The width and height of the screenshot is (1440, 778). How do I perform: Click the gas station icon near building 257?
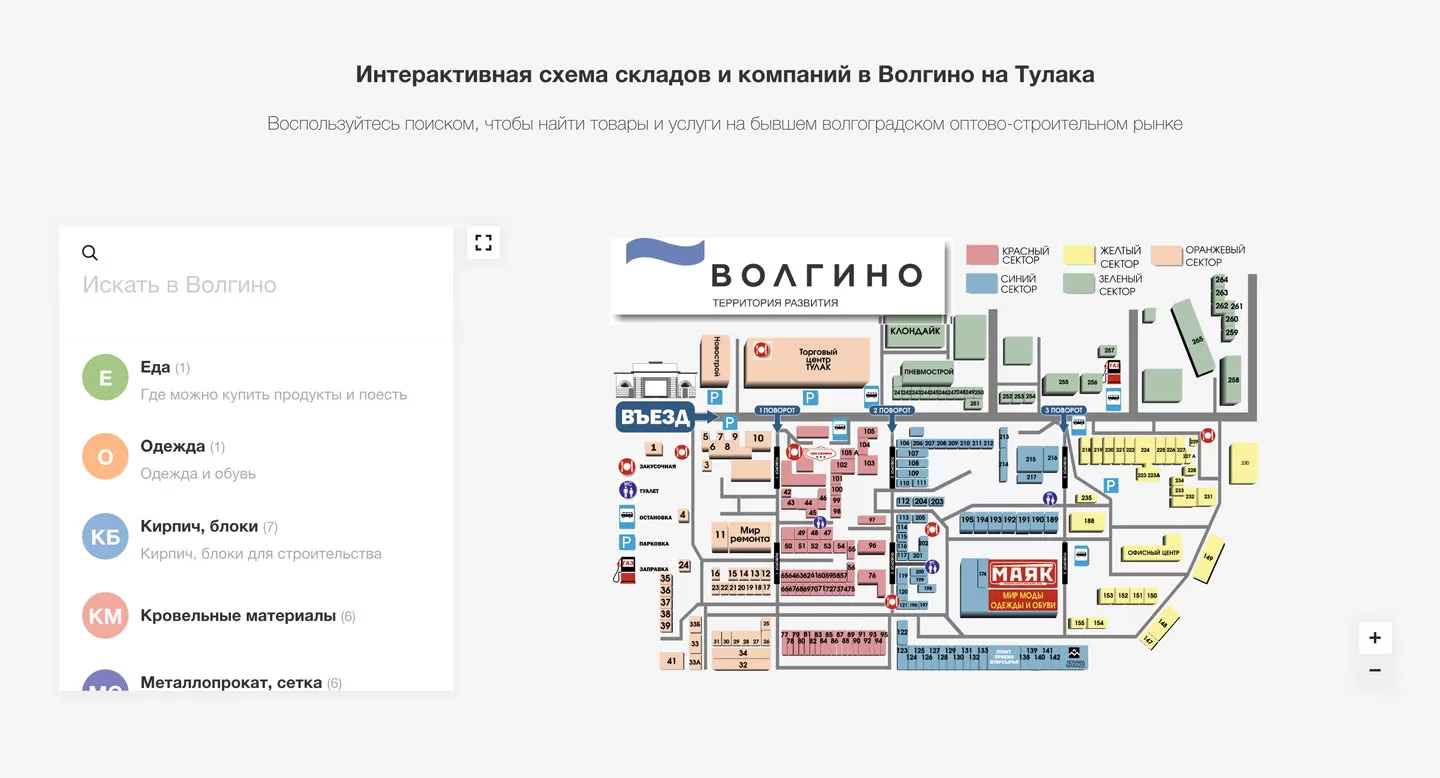click(1113, 372)
